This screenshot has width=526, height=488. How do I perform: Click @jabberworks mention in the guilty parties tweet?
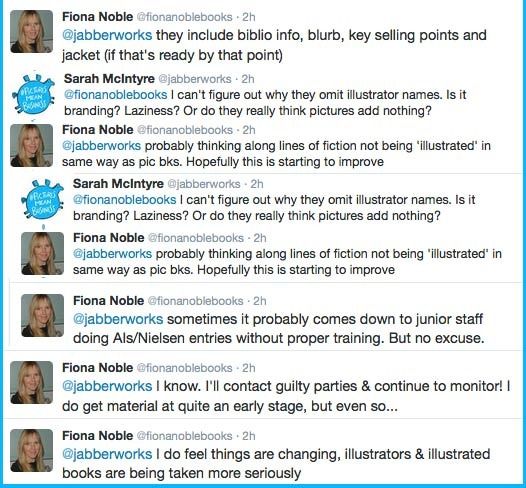[107, 387]
